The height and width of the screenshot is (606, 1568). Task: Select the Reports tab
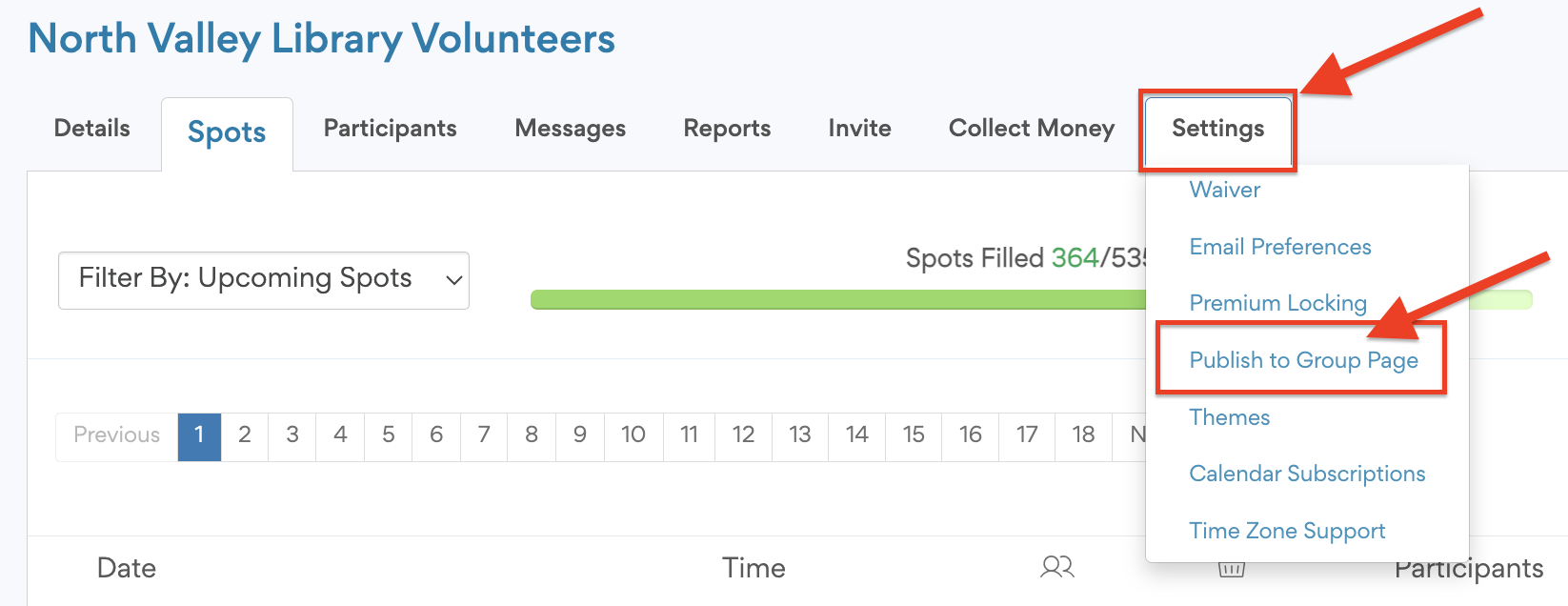(x=727, y=129)
